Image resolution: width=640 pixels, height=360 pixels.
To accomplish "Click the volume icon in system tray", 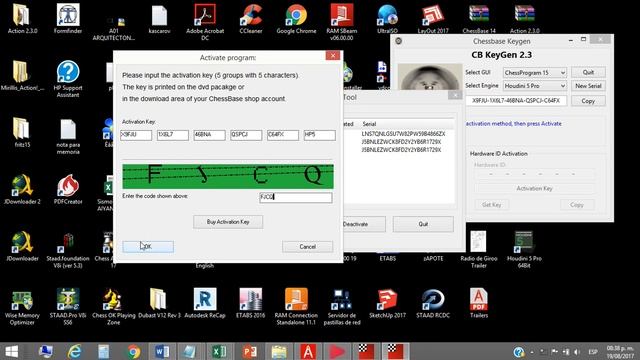I will (x=577, y=351).
